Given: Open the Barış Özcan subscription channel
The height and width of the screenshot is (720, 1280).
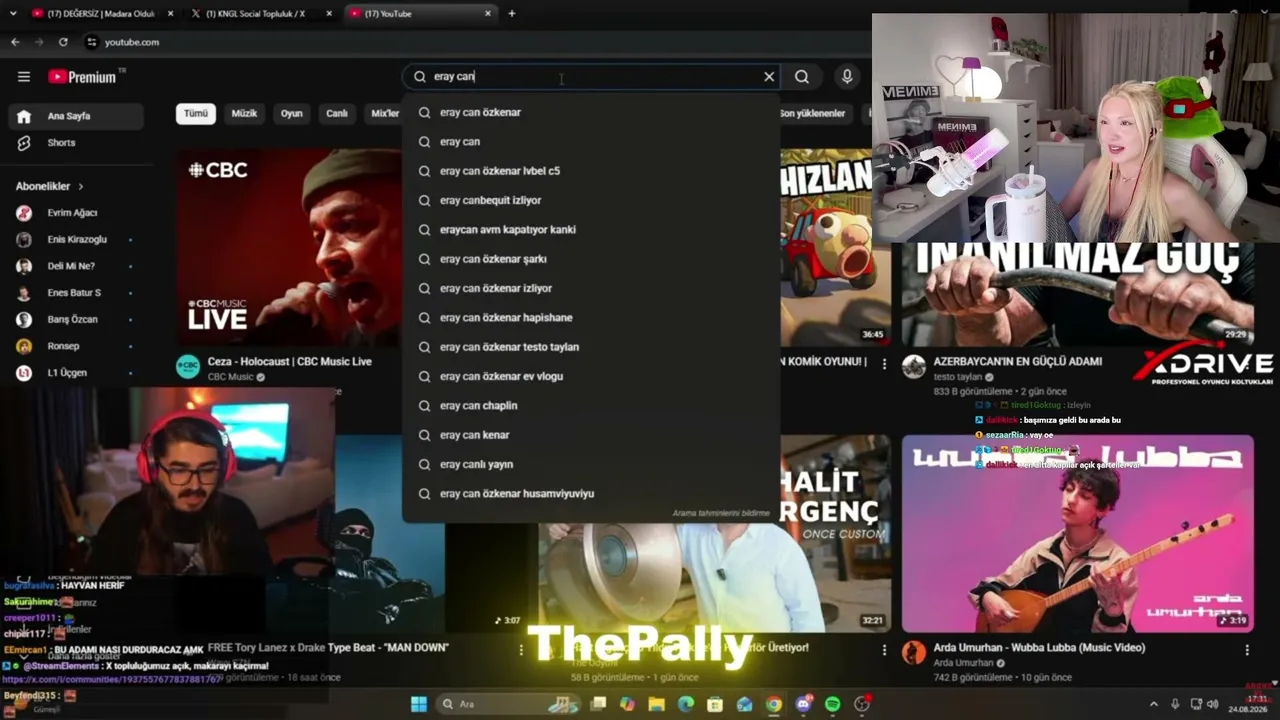Looking at the screenshot, I should click(x=77, y=320).
